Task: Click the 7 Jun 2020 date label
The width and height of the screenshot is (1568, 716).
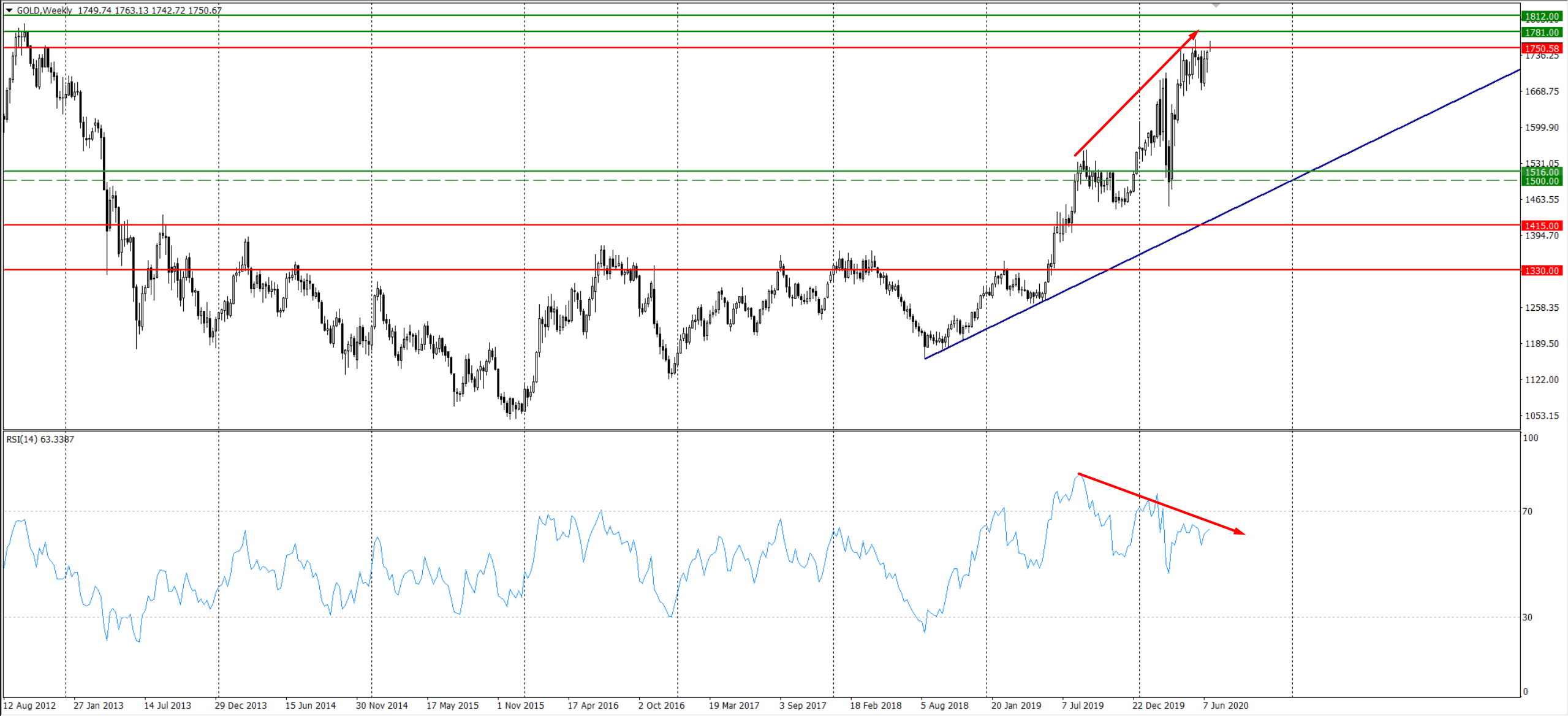Action: tap(1225, 706)
